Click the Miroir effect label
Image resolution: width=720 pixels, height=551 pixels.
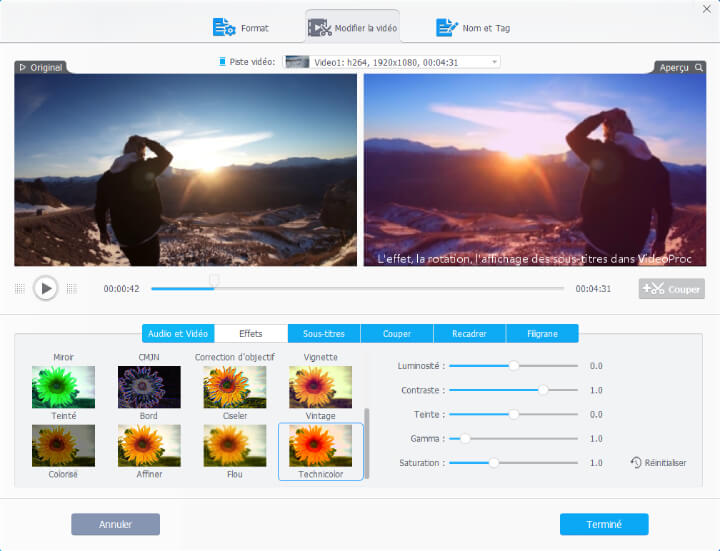(x=63, y=357)
